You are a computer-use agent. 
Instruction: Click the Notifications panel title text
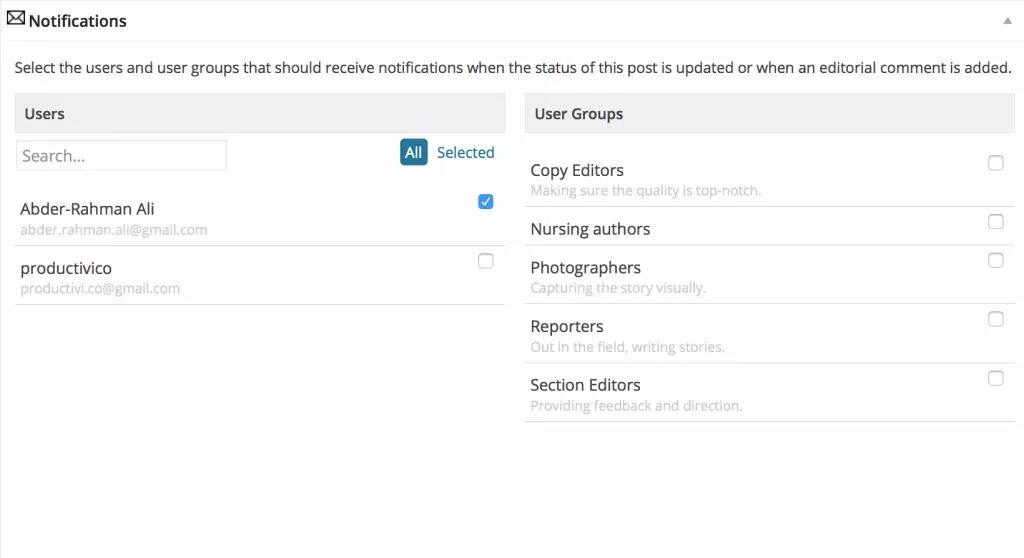point(78,20)
